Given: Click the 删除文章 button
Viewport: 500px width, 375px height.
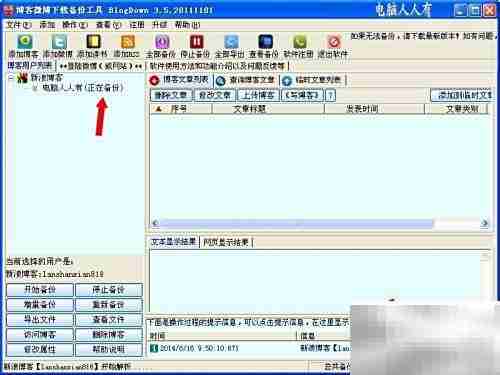Looking at the screenshot, I should (x=171, y=95).
